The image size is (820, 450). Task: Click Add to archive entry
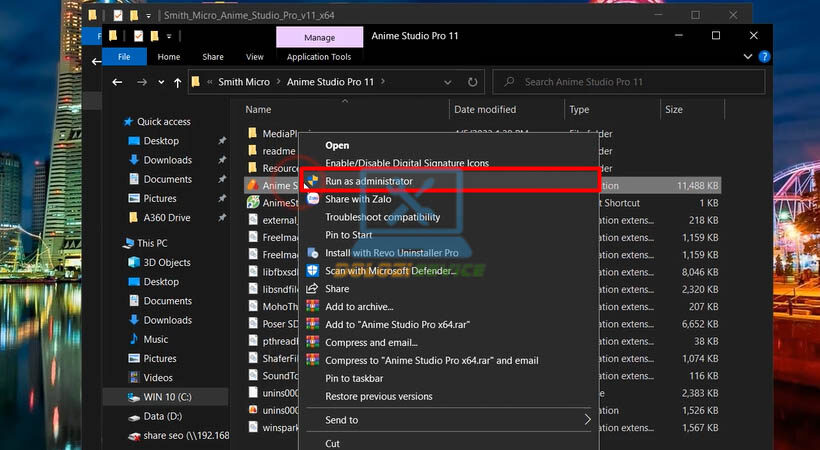click(359, 307)
